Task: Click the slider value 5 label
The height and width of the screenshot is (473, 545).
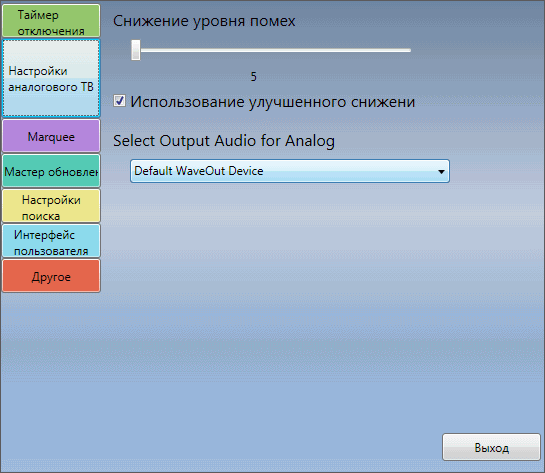Action: tap(254, 76)
